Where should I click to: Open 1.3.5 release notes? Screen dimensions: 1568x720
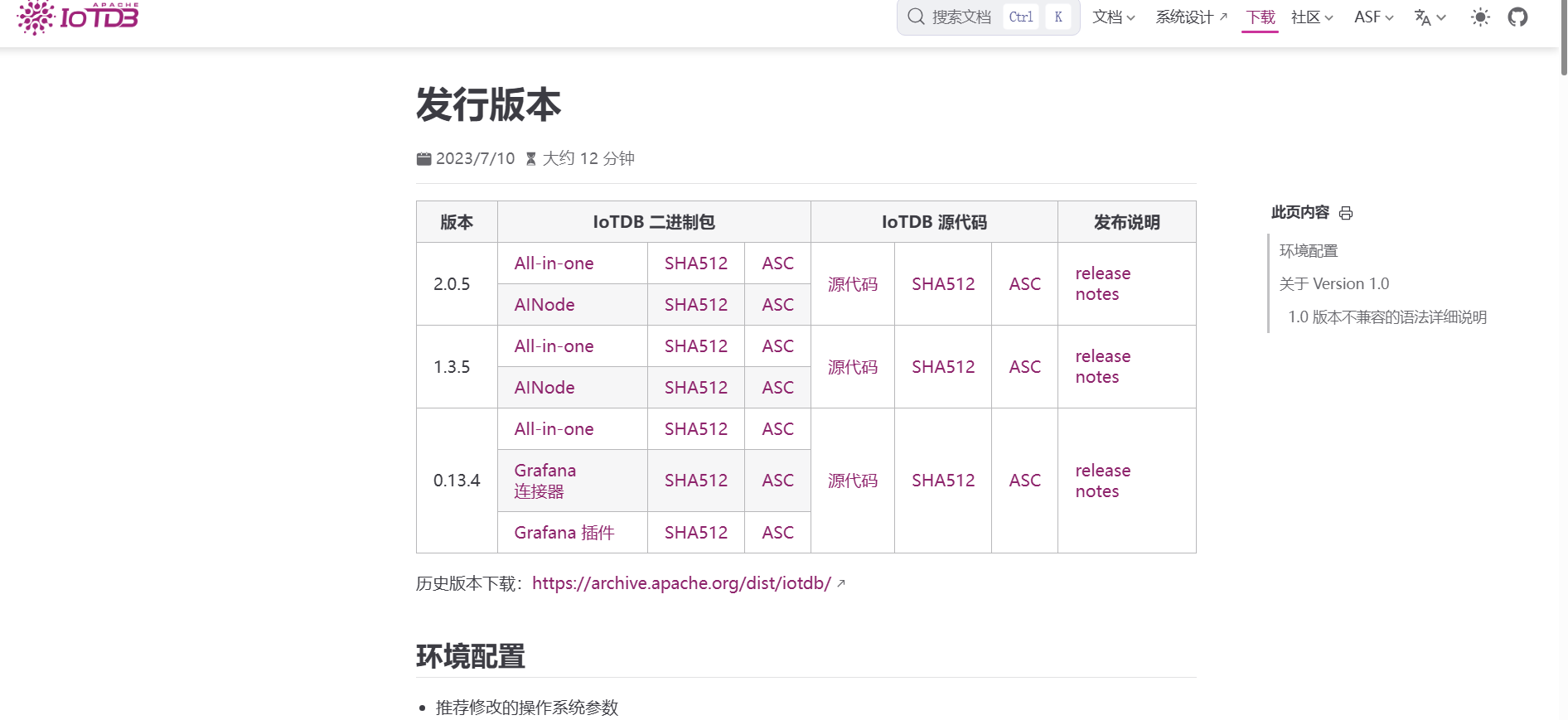(1102, 367)
